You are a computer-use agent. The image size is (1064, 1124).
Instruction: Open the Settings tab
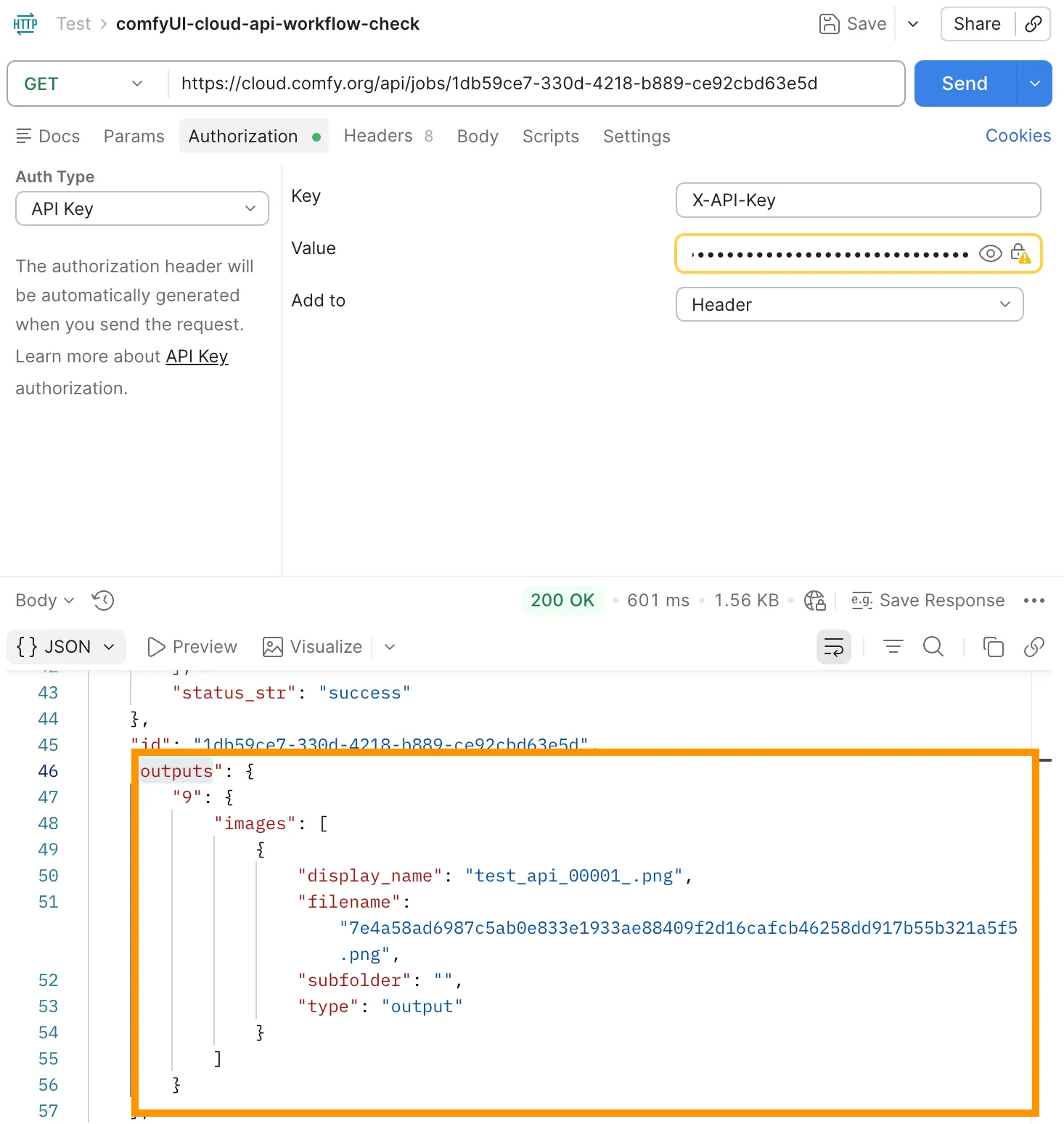pyautogui.click(x=637, y=136)
